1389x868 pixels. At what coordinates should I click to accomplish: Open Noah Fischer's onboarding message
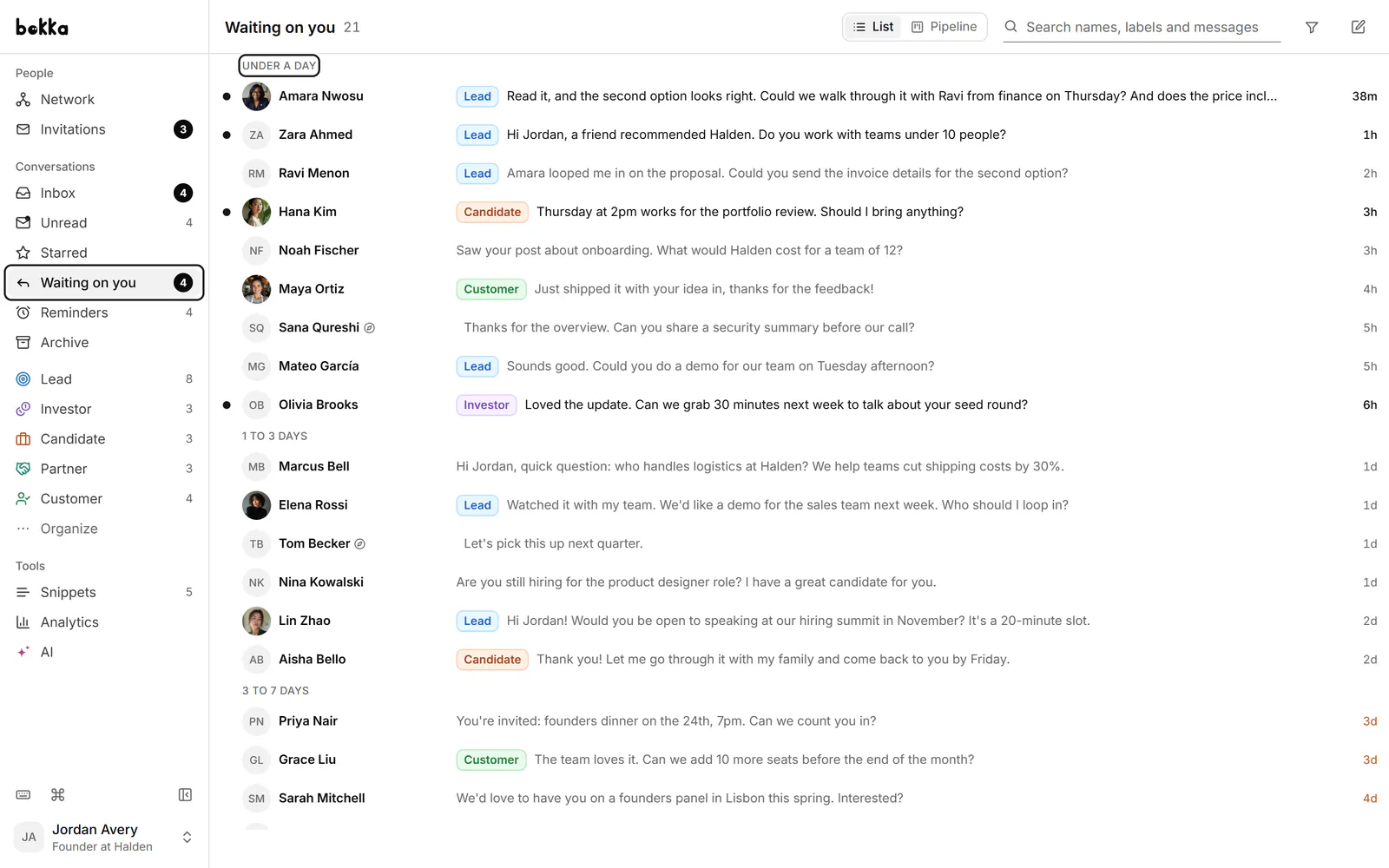click(799, 250)
